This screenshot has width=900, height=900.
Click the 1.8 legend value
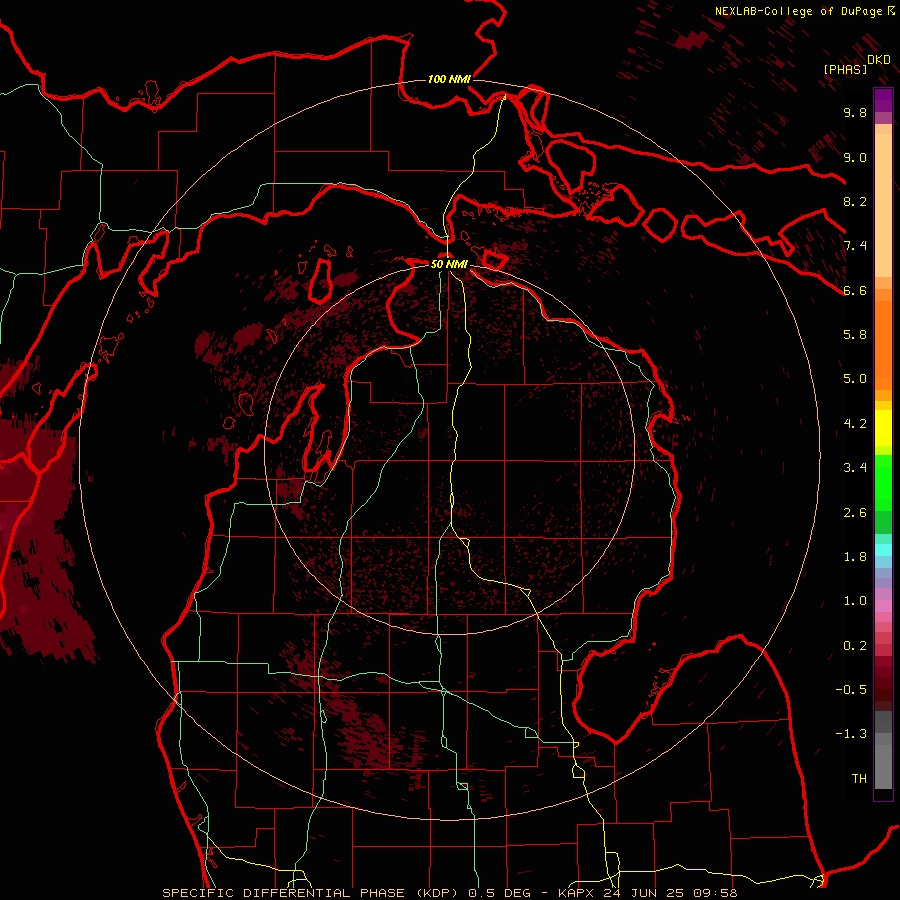point(855,557)
